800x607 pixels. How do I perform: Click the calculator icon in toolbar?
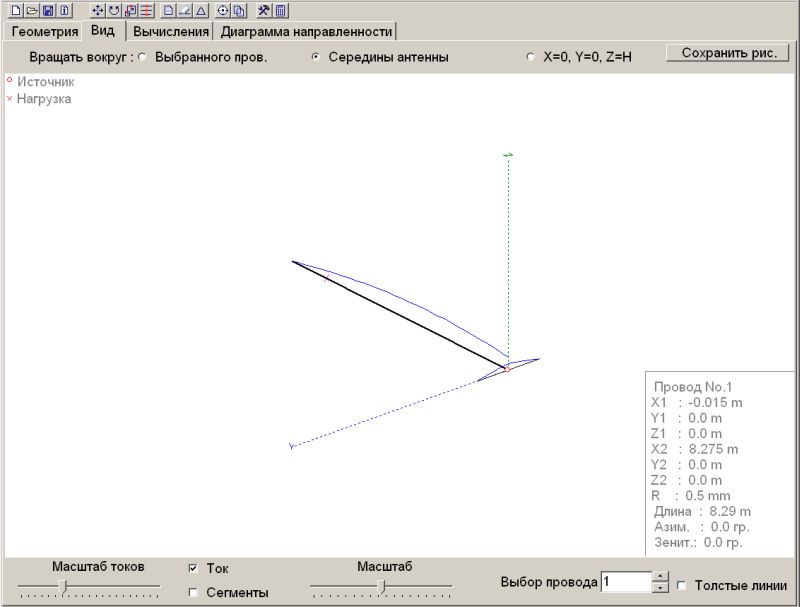click(x=281, y=10)
